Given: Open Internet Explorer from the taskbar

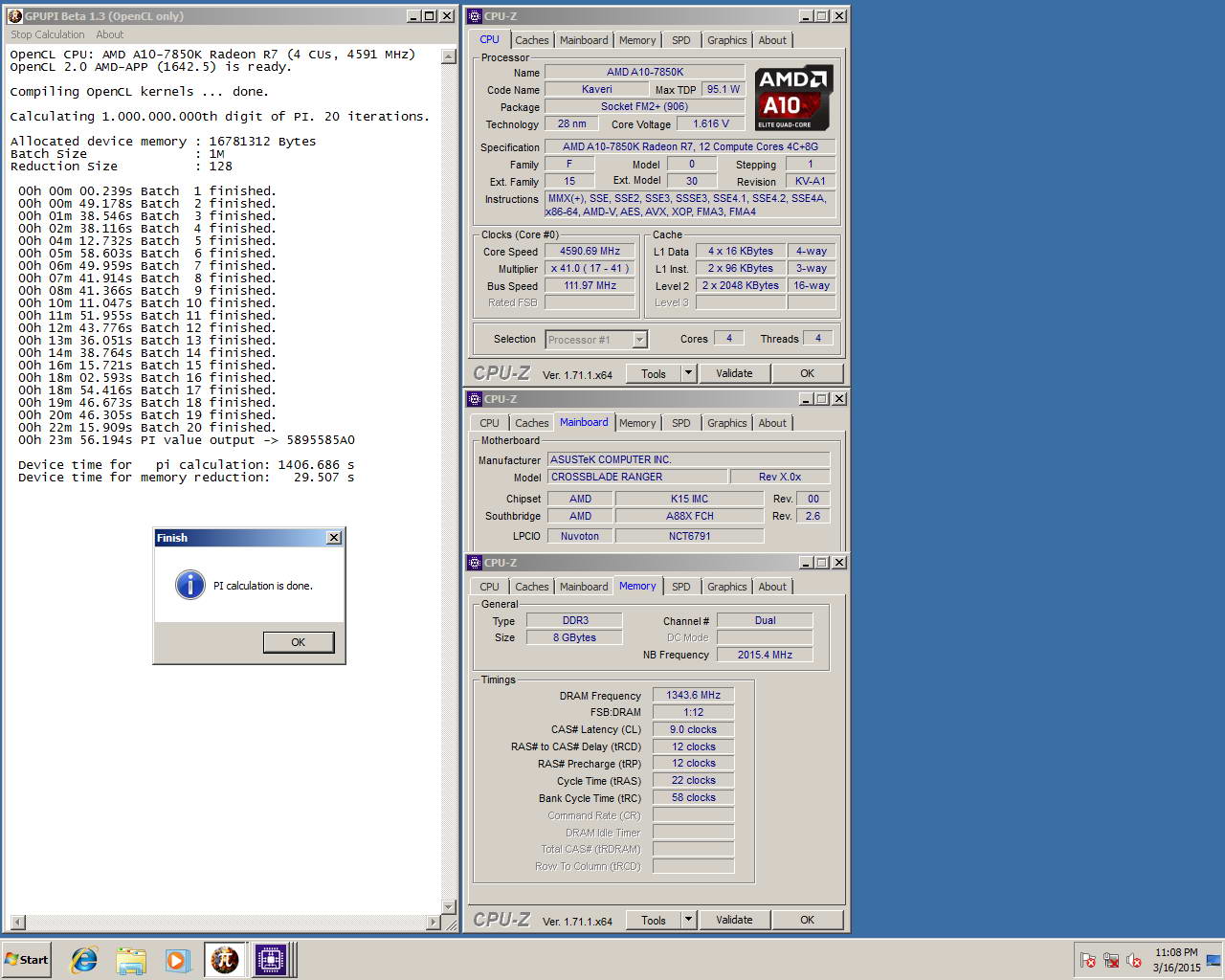Looking at the screenshot, I should click(84, 960).
